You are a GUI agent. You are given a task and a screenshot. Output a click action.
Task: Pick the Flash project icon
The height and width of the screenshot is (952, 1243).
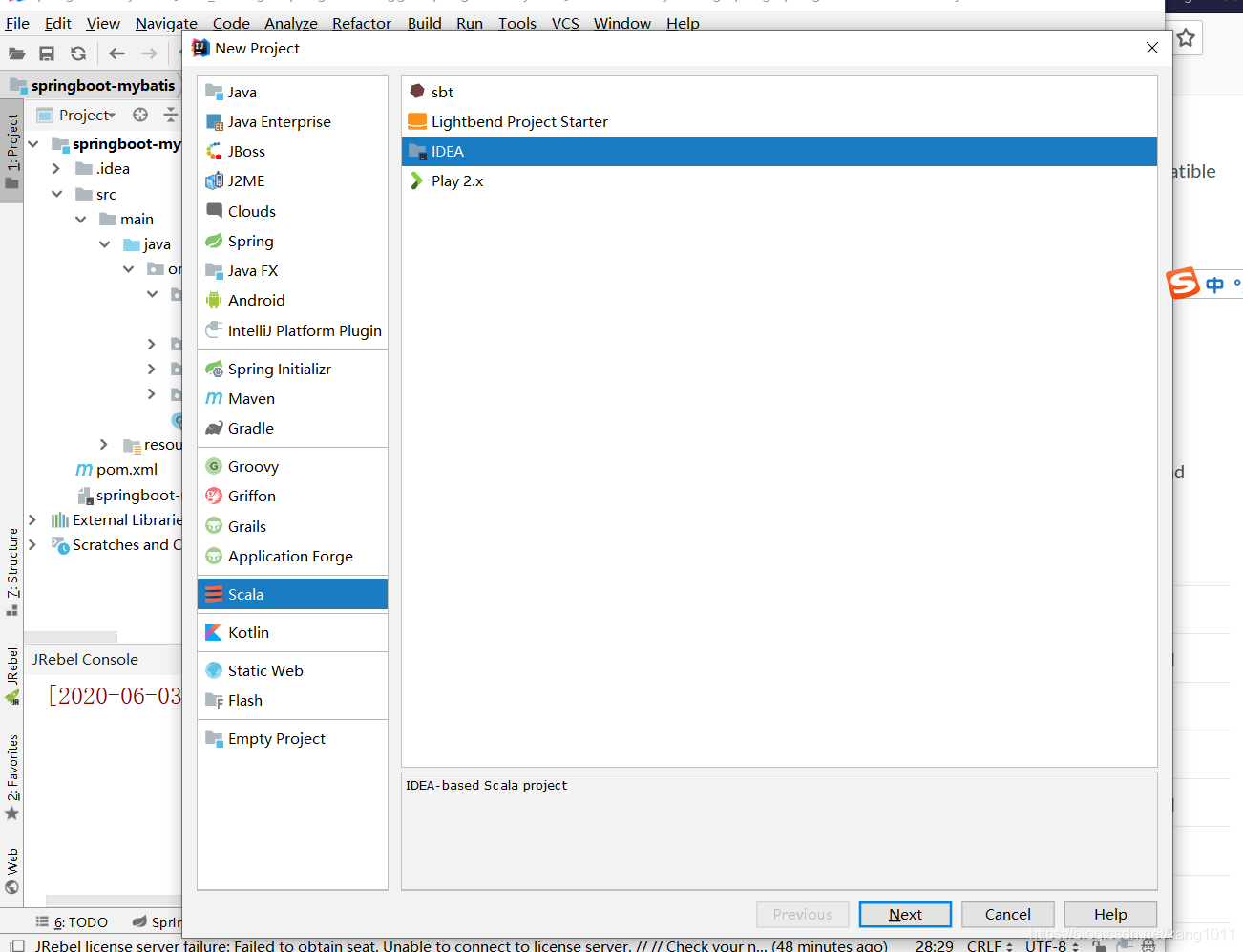(214, 700)
